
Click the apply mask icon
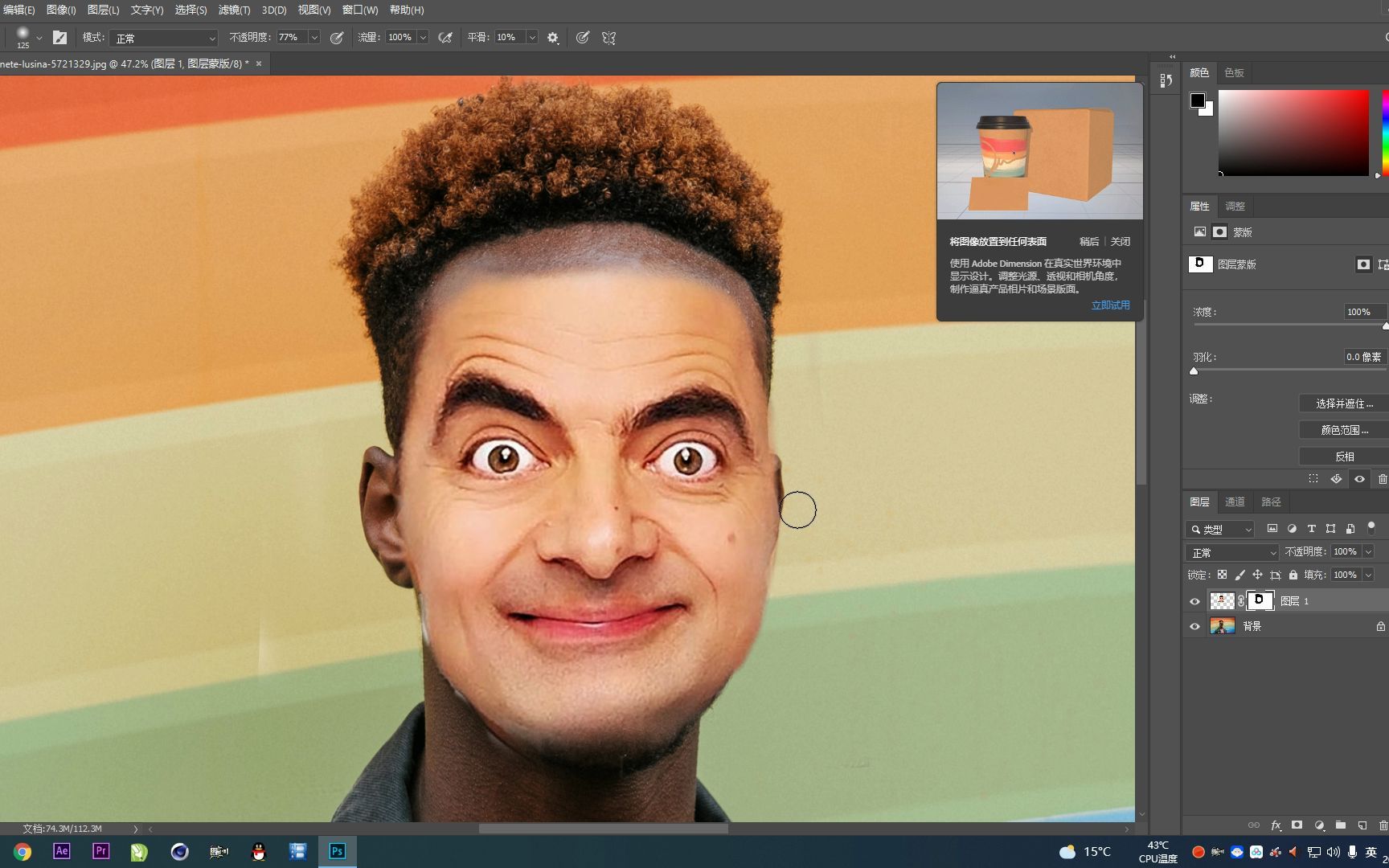[1336, 479]
